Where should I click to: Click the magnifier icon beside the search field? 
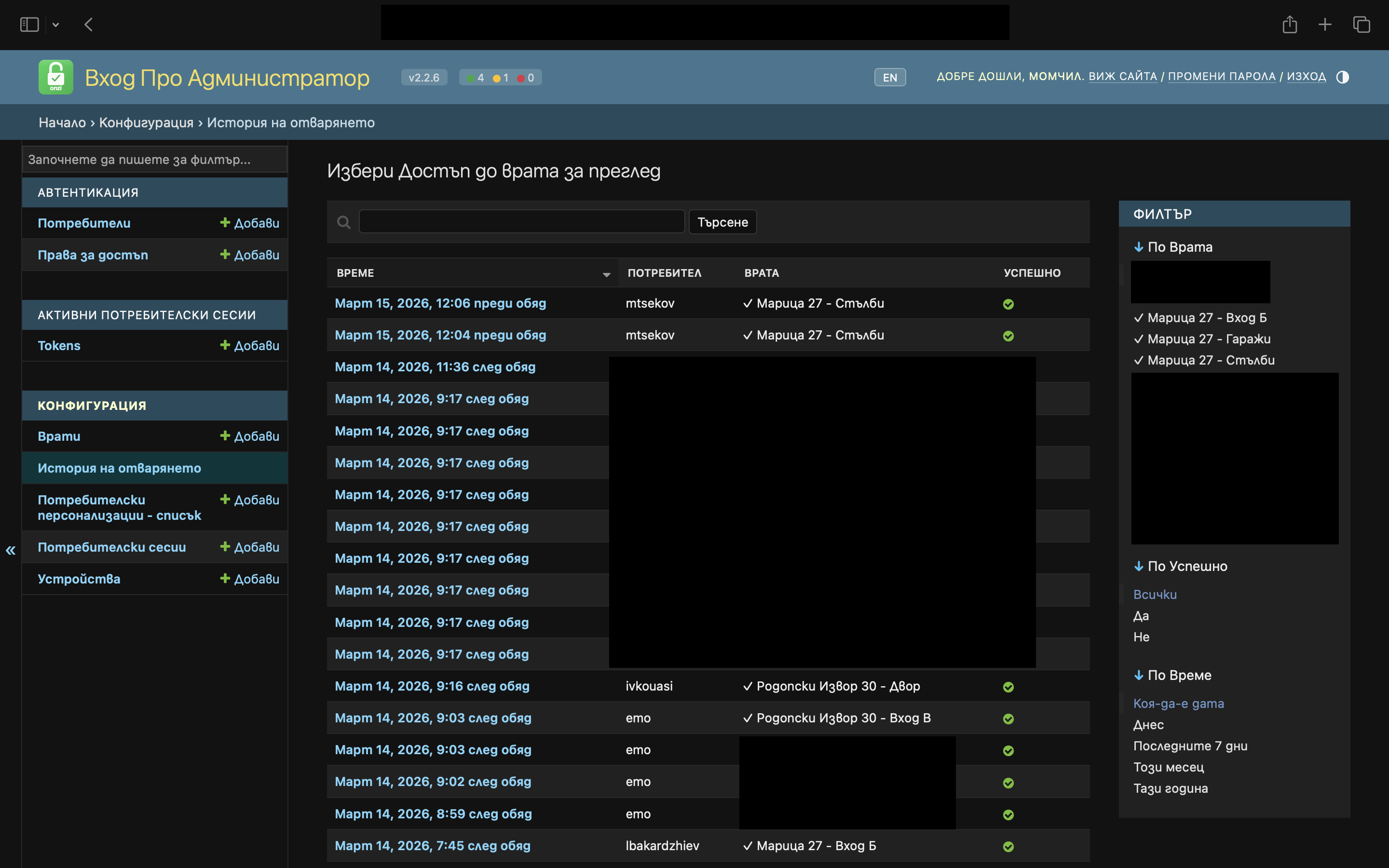pyautogui.click(x=344, y=222)
